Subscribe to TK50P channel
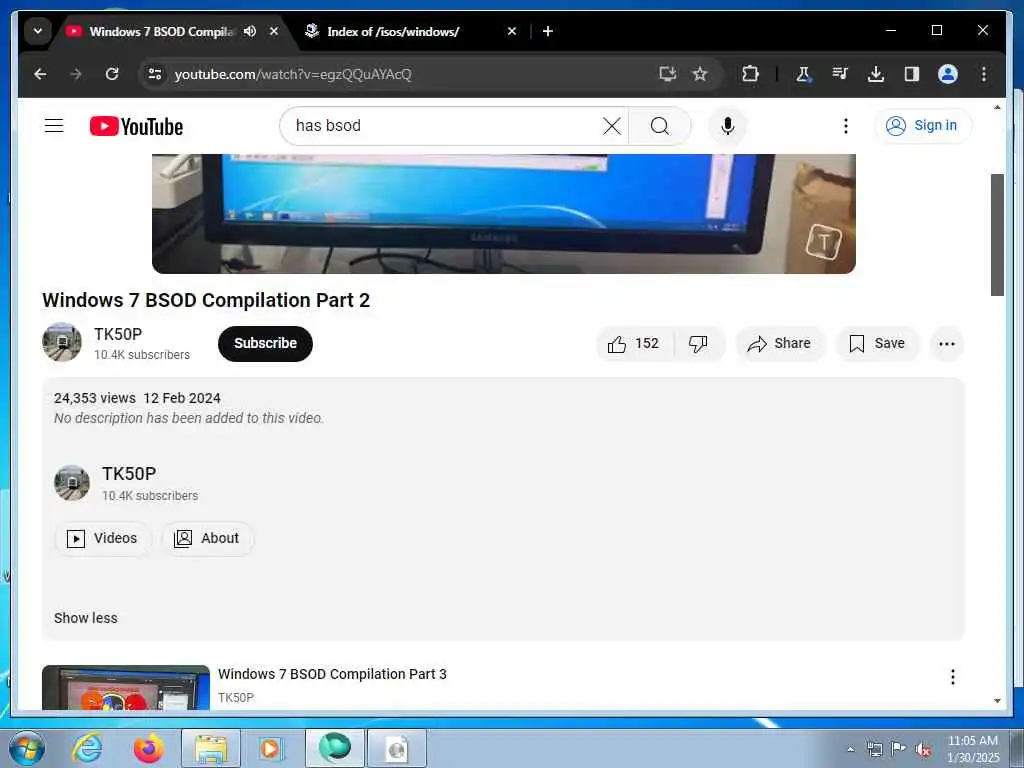1024x768 pixels. pos(265,344)
